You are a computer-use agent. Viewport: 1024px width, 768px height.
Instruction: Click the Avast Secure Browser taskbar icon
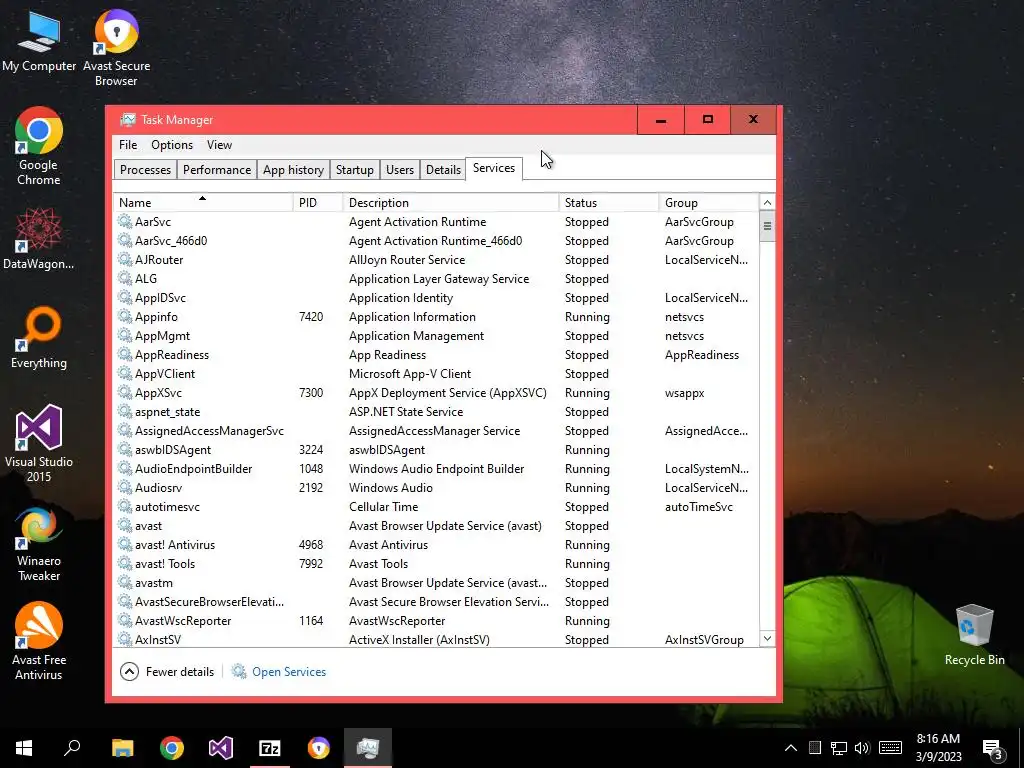pos(319,748)
